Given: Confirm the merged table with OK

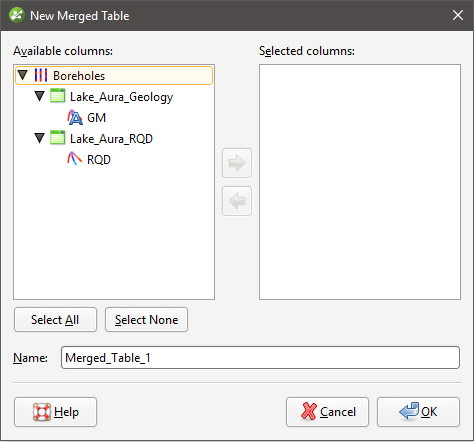Looking at the screenshot, I should (418, 412).
